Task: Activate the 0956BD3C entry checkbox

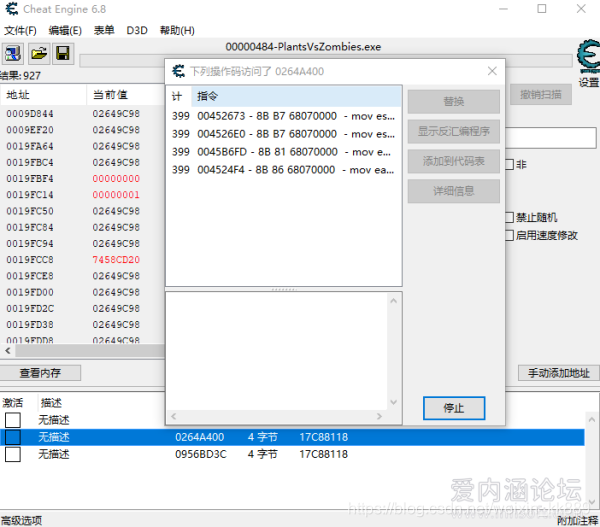Action: click(13, 454)
